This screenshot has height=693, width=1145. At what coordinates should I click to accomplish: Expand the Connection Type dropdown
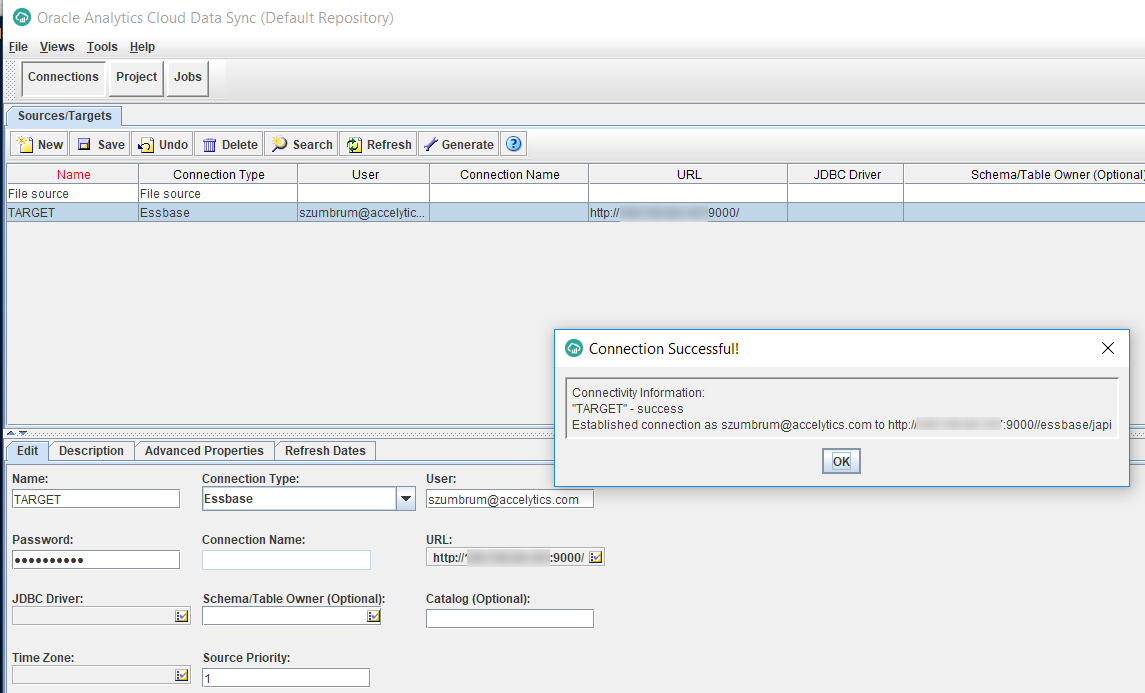[x=405, y=499]
